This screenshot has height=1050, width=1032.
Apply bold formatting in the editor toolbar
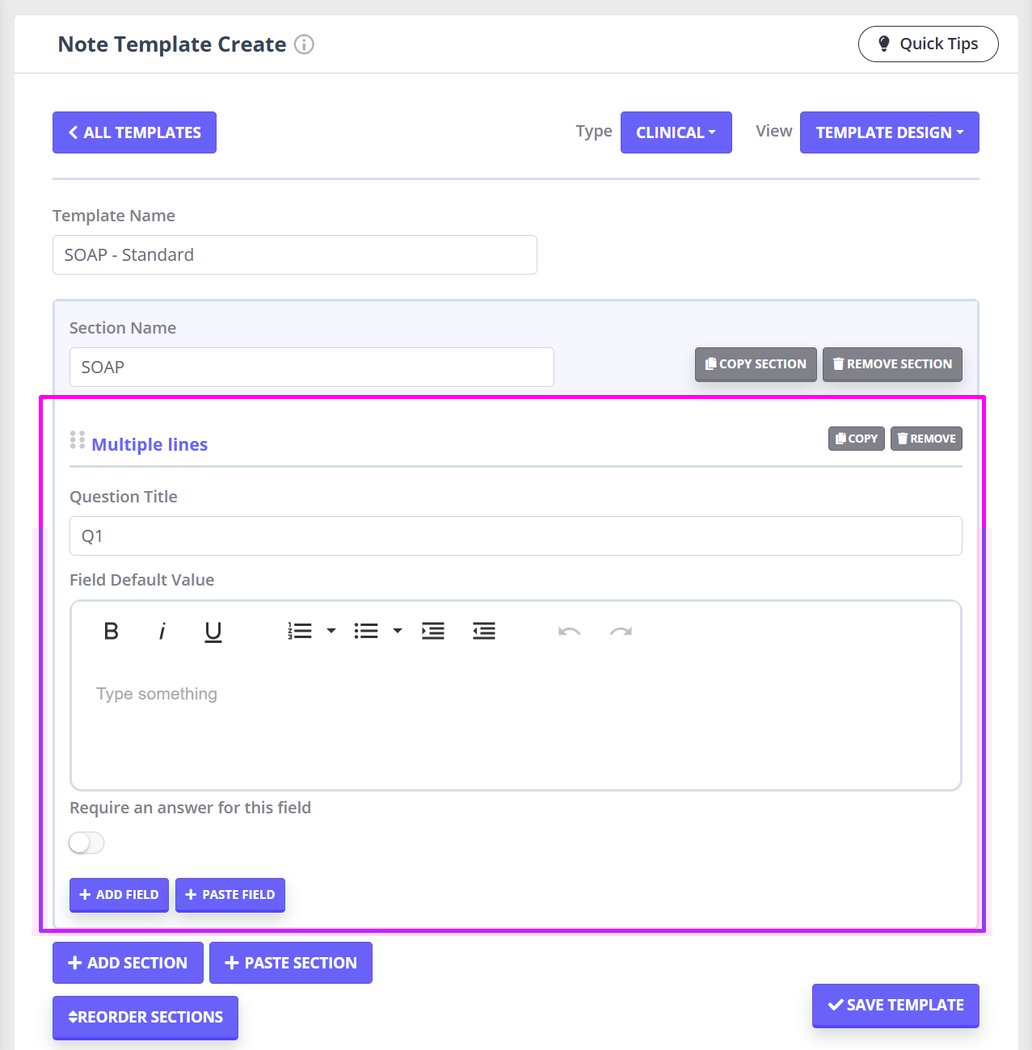click(111, 630)
